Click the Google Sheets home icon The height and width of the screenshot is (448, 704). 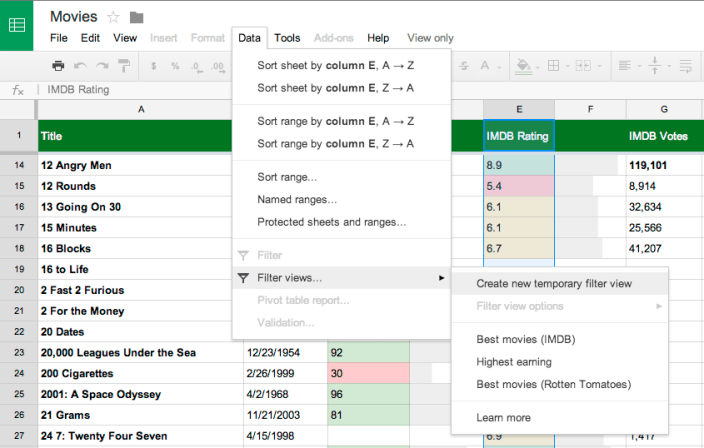(x=17, y=25)
